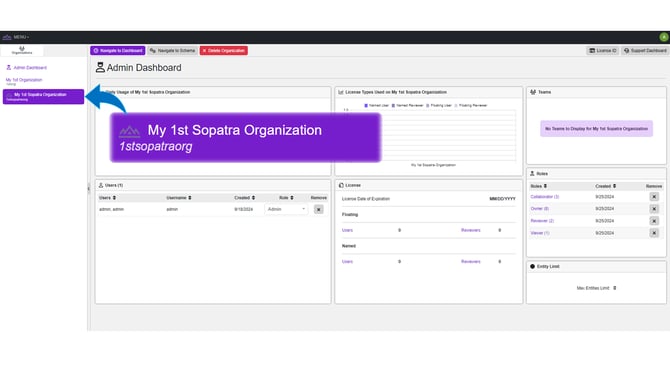This screenshot has width=670, height=376.
Task: Open the Collaborator role link
Action: point(544,197)
